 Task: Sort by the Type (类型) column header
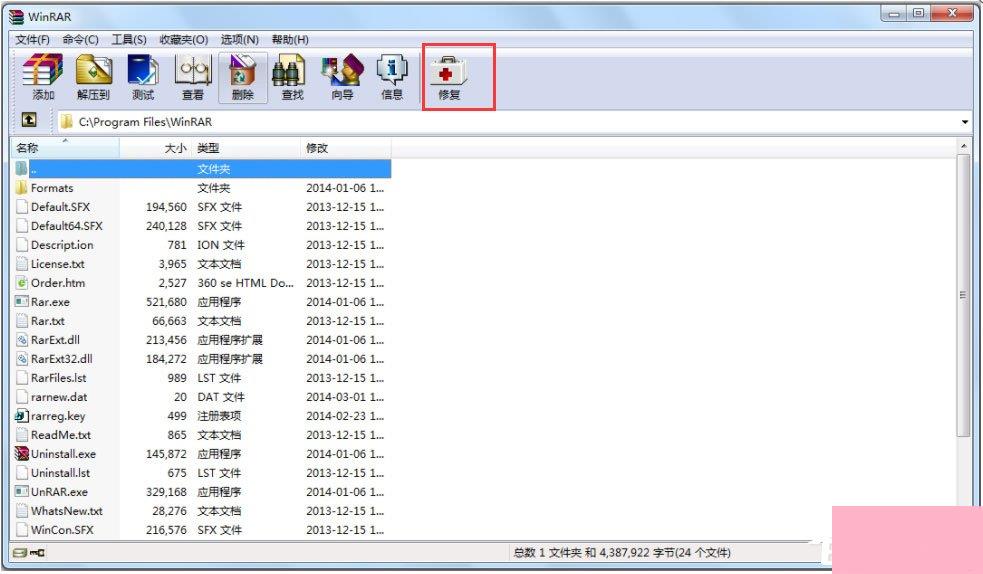click(x=246, y=149)
